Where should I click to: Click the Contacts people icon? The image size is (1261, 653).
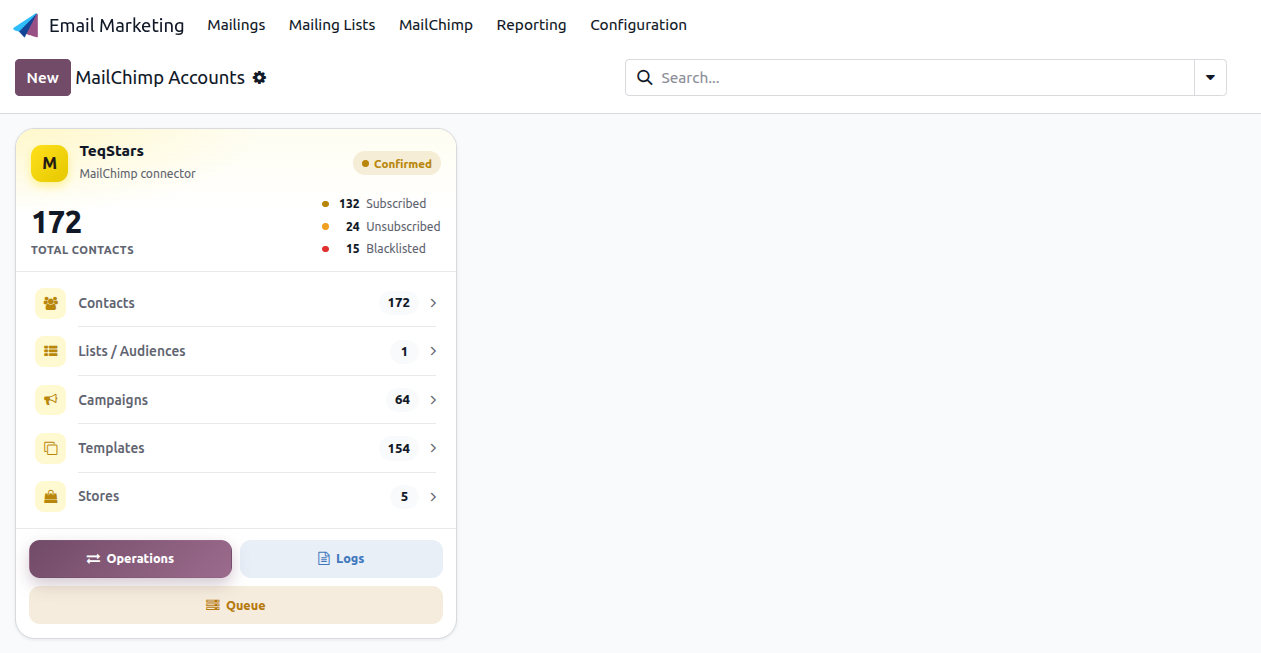pos(51,303)
